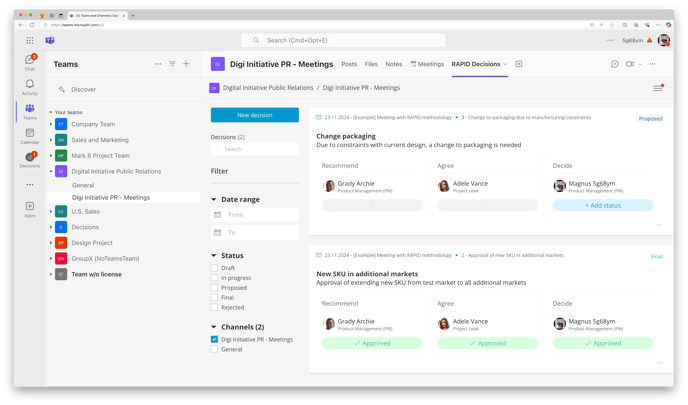Click plus to join or create team
Image resolution: width=688 pixels, height=405 pixels.
(186, 64)
